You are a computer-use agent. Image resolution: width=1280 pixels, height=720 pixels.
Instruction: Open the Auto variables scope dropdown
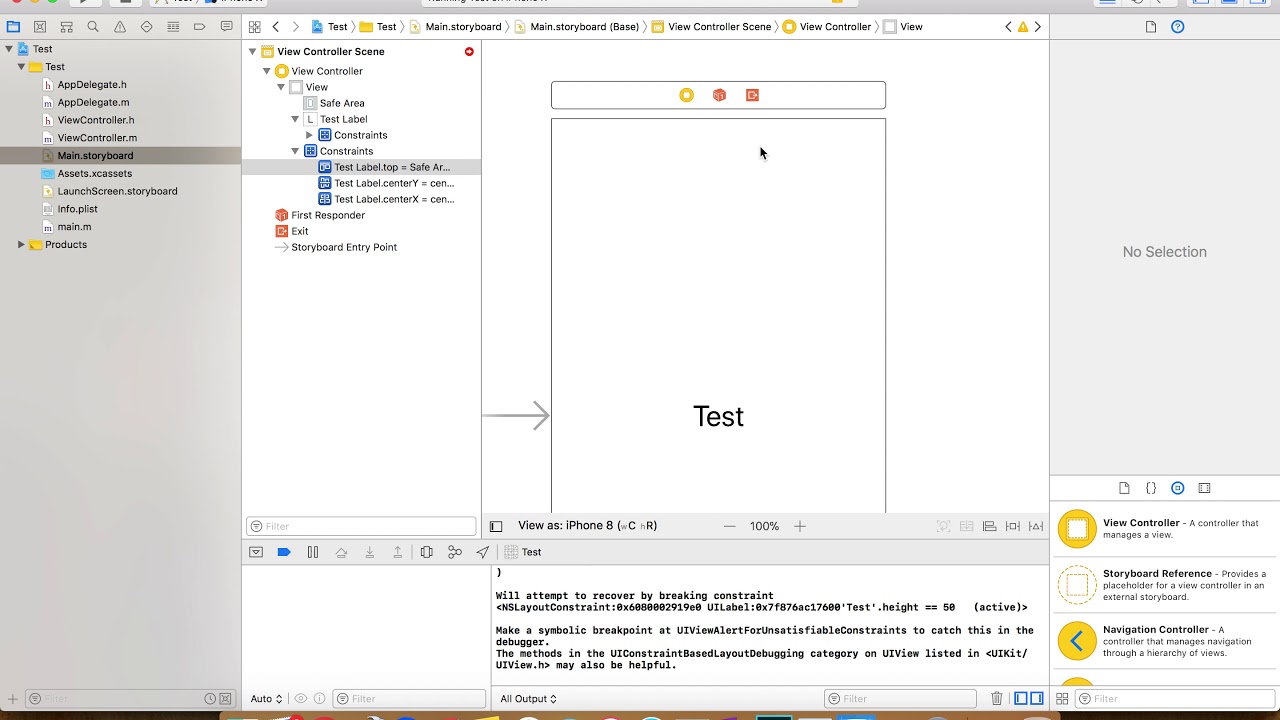[267, 699]
